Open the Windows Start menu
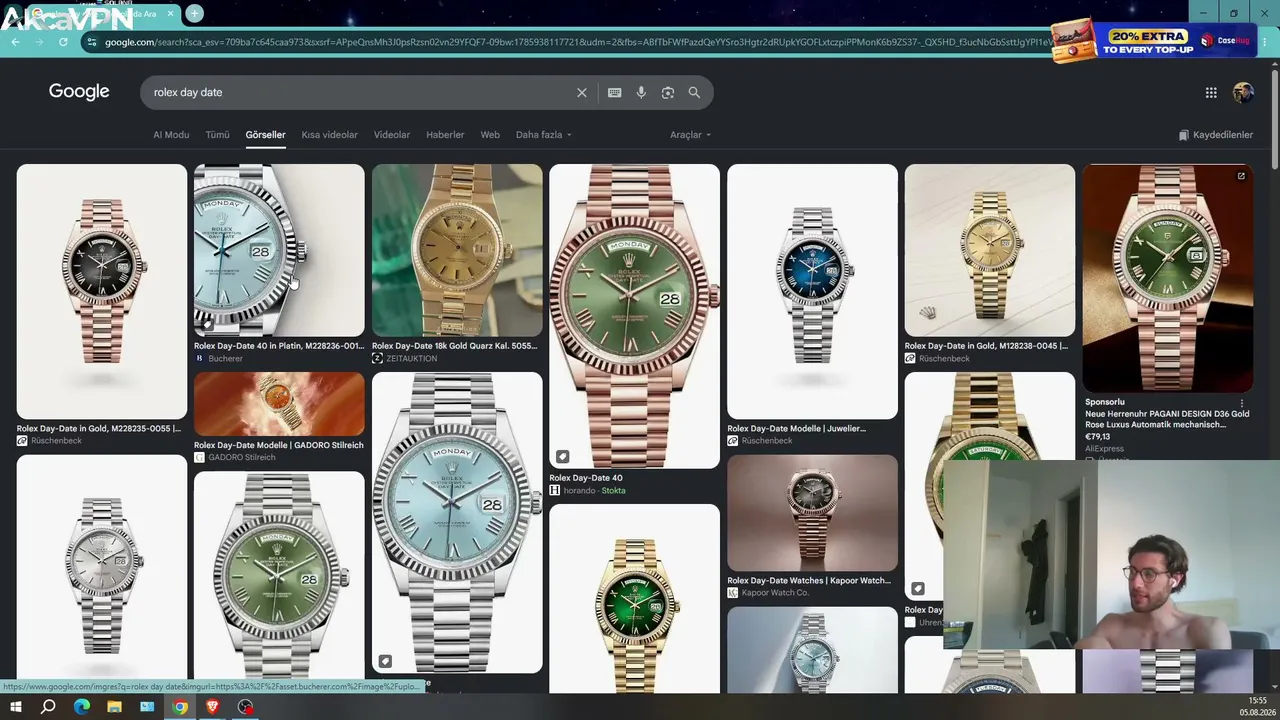 pyautogui.click(x=16, y=707)
